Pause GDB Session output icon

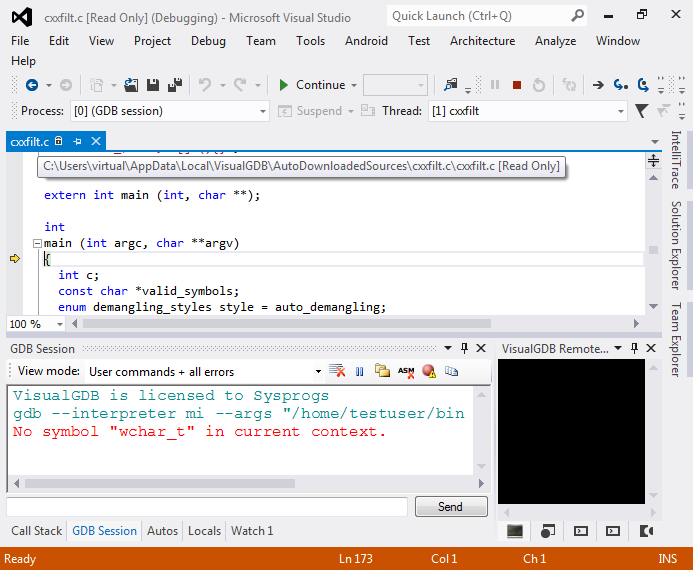tap(360, 372)
